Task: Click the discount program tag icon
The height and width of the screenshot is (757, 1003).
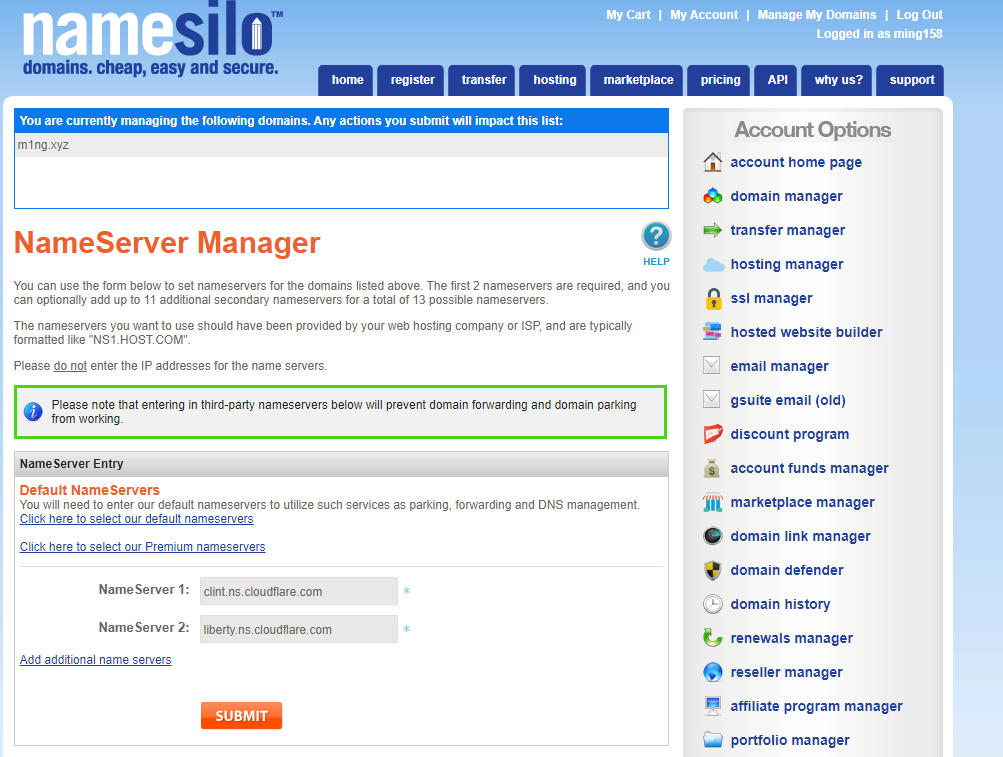Action: point(713,434)
